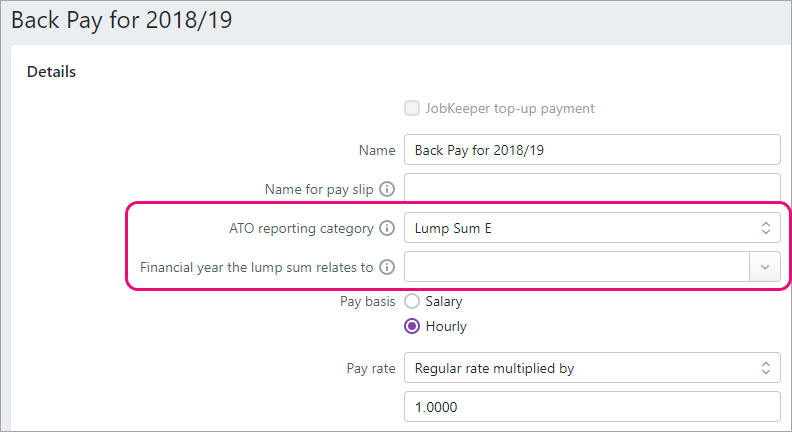
Task: Click the 1.0000 multiplier input field
Action: point(591,407)
